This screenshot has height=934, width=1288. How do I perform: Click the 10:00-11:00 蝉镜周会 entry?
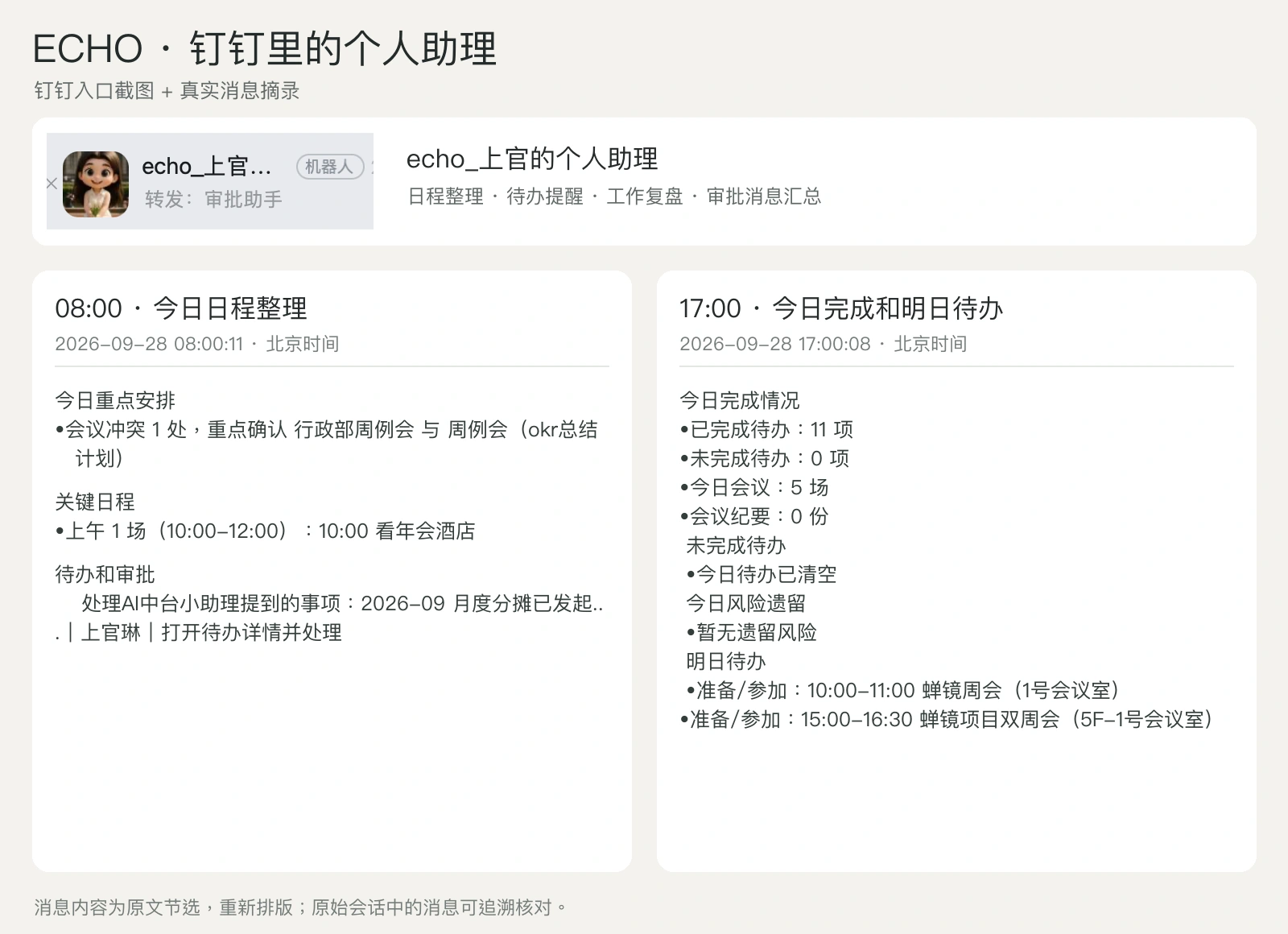click(x=904, y=690)
